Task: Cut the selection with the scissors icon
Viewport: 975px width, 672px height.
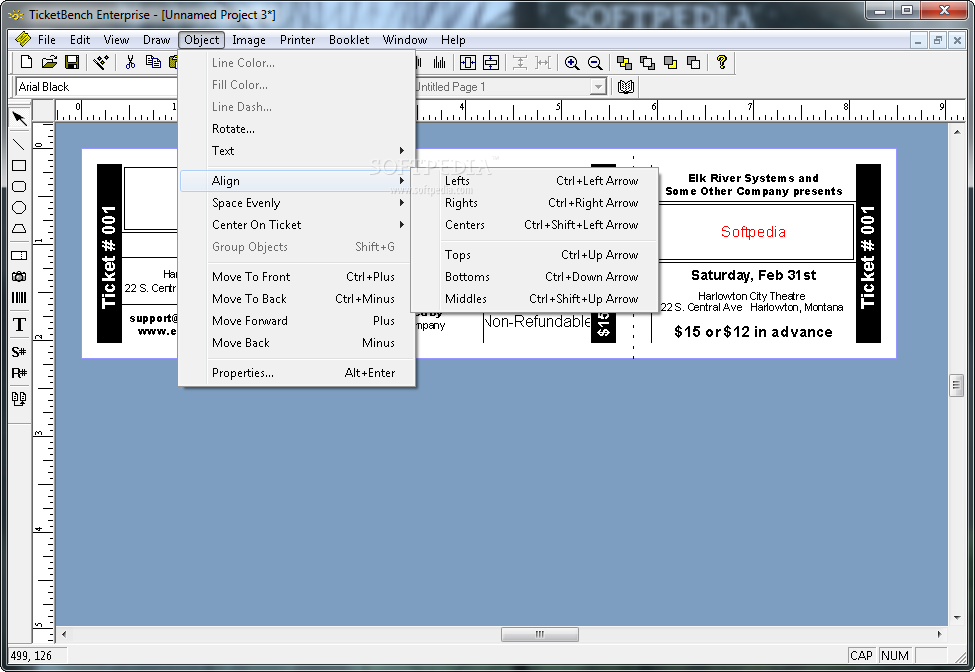Action: click(130, 62)
